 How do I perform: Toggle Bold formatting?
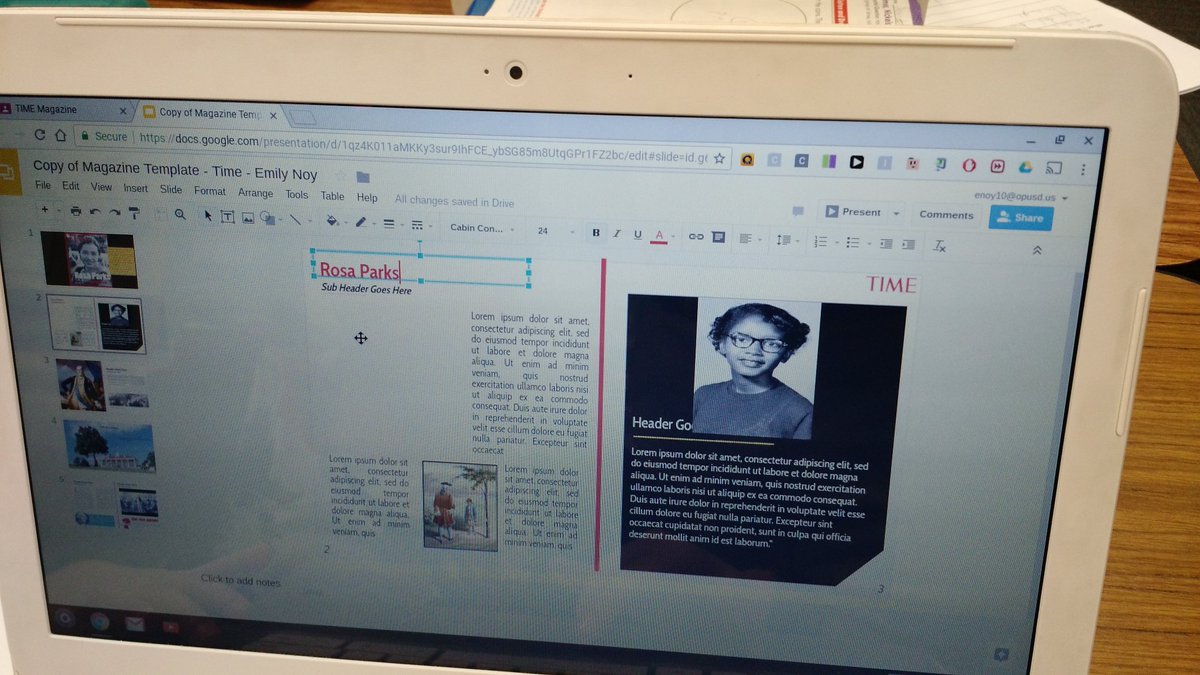pyautogui.click(x=597, y=232)
